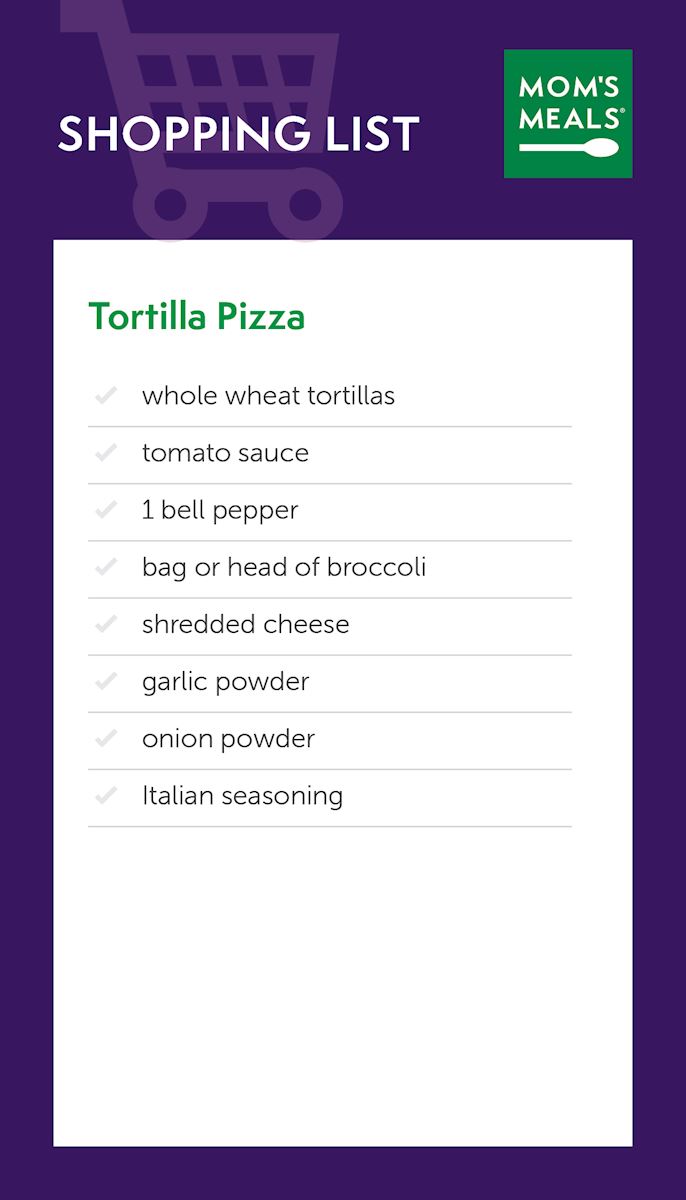Click the garlic powder label
The width and height of the screenshot is (686, 1200).
point(226,681)
